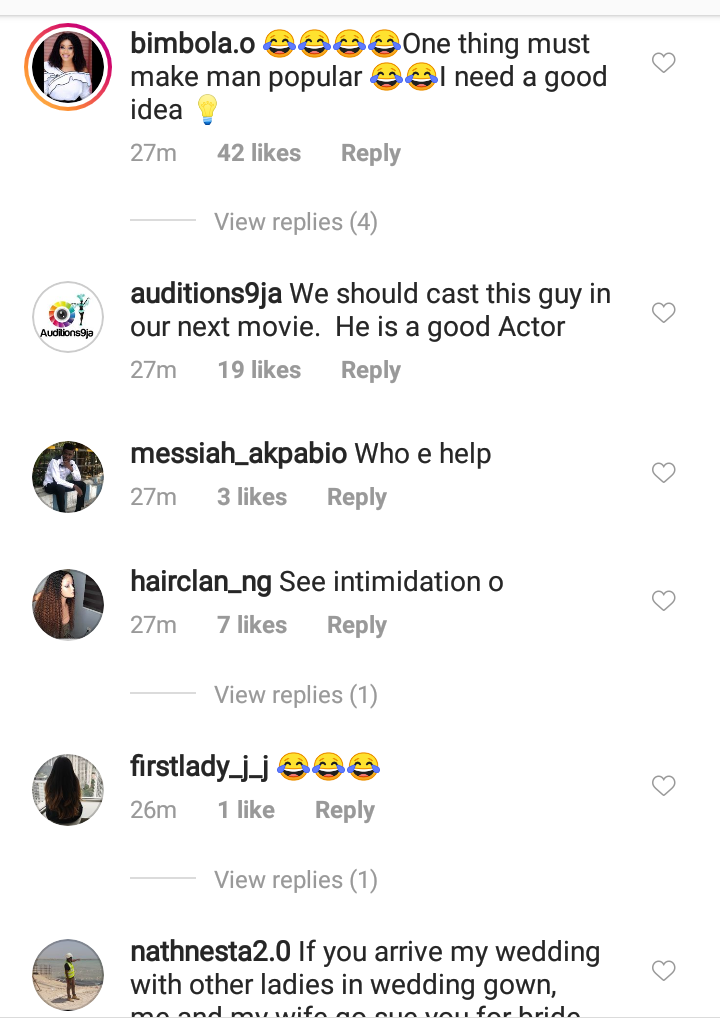The image size is (720, 1022).
Task: View the 42 likes on bimbola.o's comment
Action: [x=259, y=153]
